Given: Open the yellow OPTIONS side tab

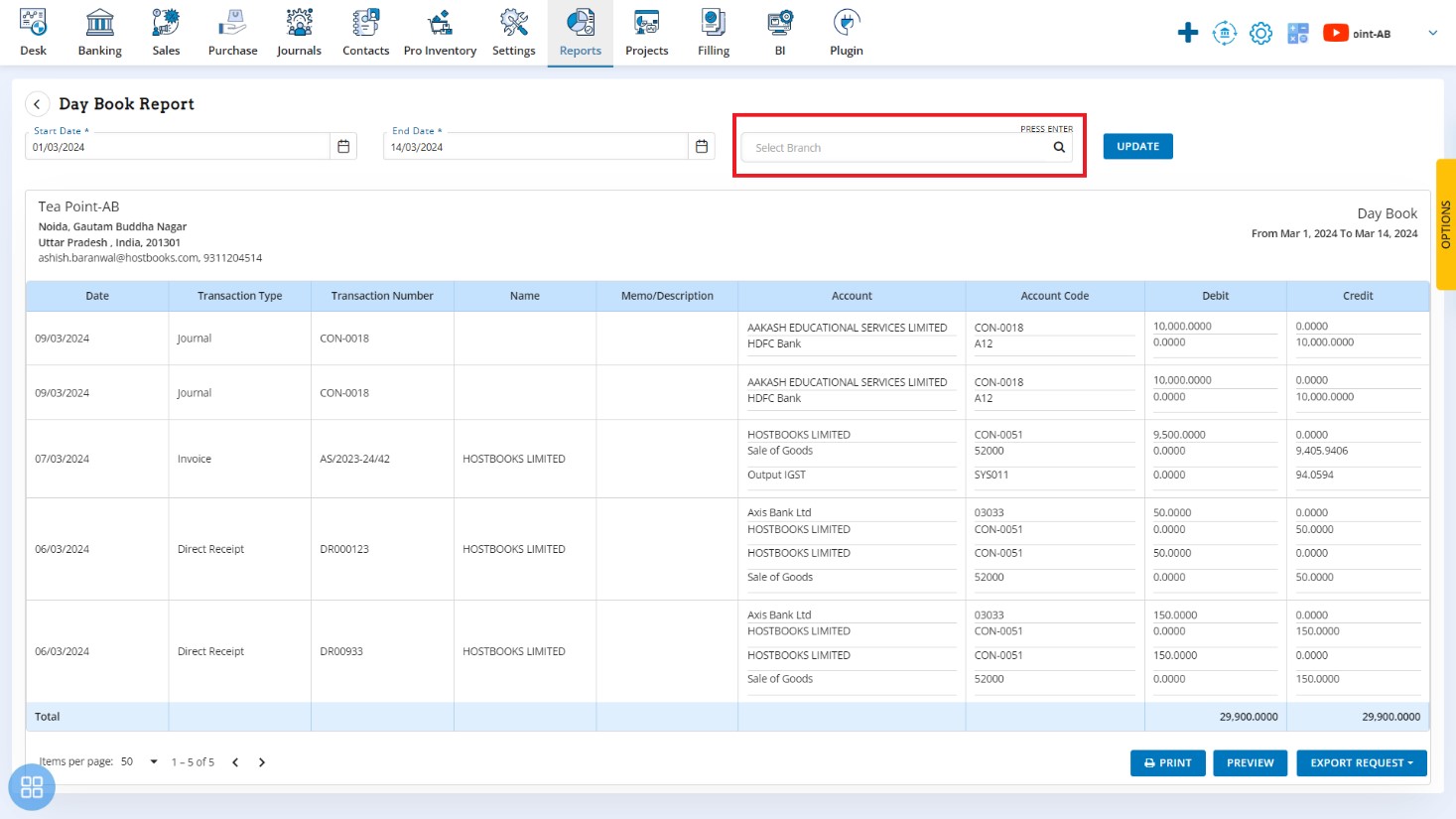Looking at the screenshot, I should coord(1445,224).
